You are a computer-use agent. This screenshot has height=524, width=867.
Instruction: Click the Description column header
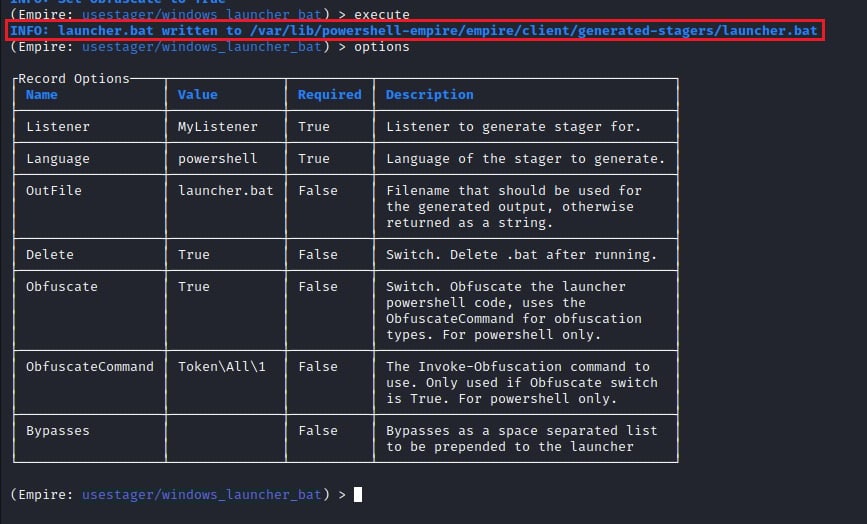click(430, 95)
